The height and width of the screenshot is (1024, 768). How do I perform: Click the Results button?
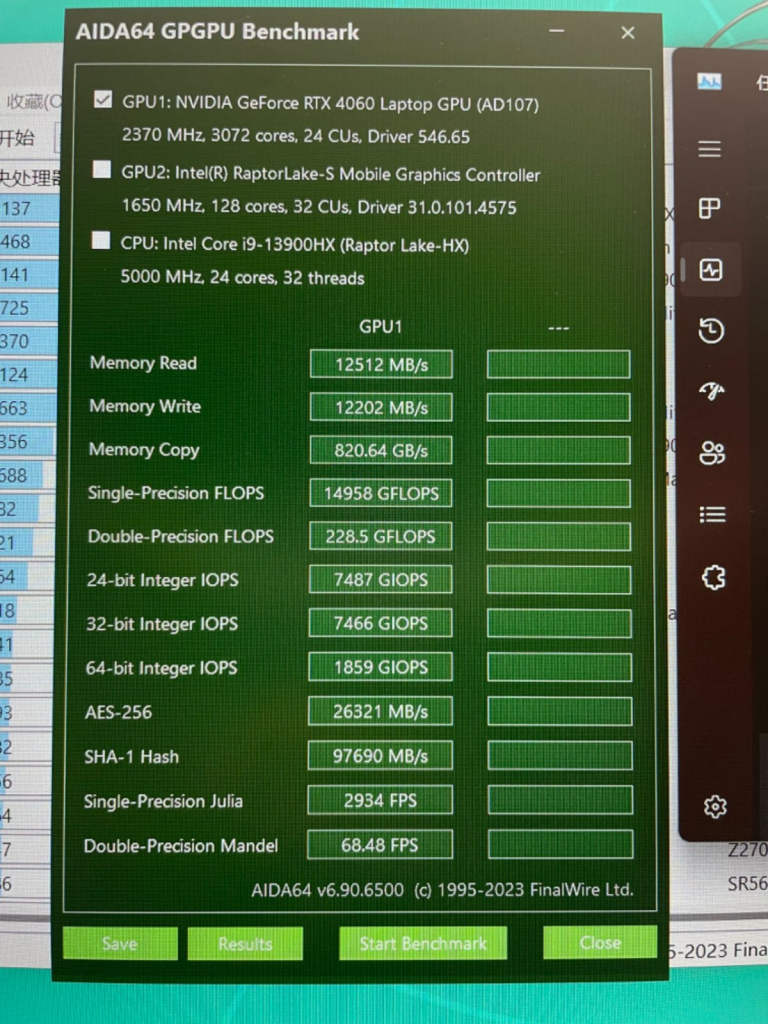point(245,943)
